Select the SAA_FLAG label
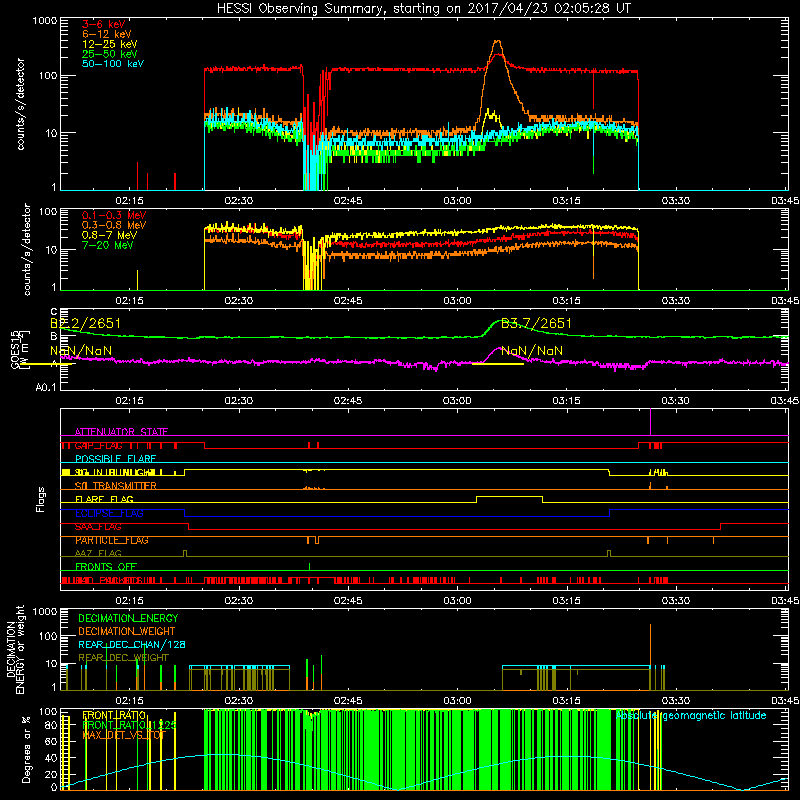The height and width of the screenshot is (800, 800). point(98,526)
